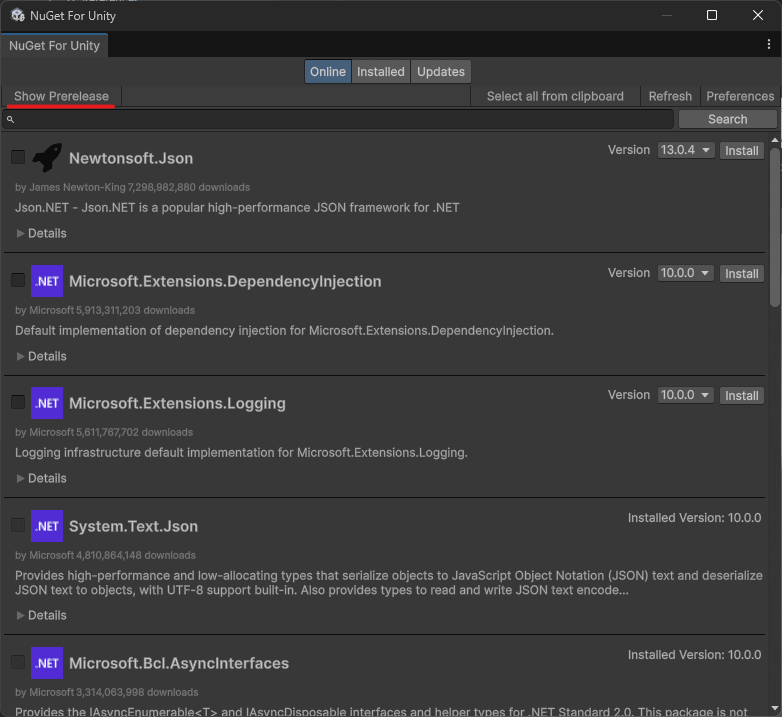
Task: Click the scroll down arrow of package list
Action: (x=775, y=708)
